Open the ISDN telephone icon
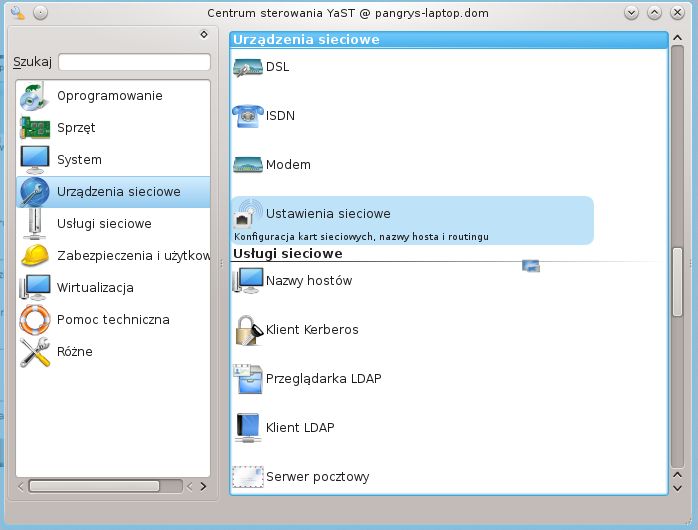 248,116
